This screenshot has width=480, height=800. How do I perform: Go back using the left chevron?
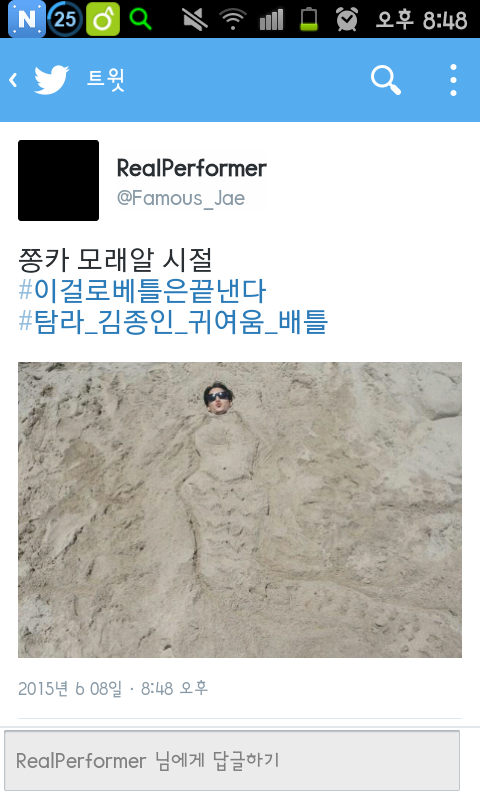point(13,80)
